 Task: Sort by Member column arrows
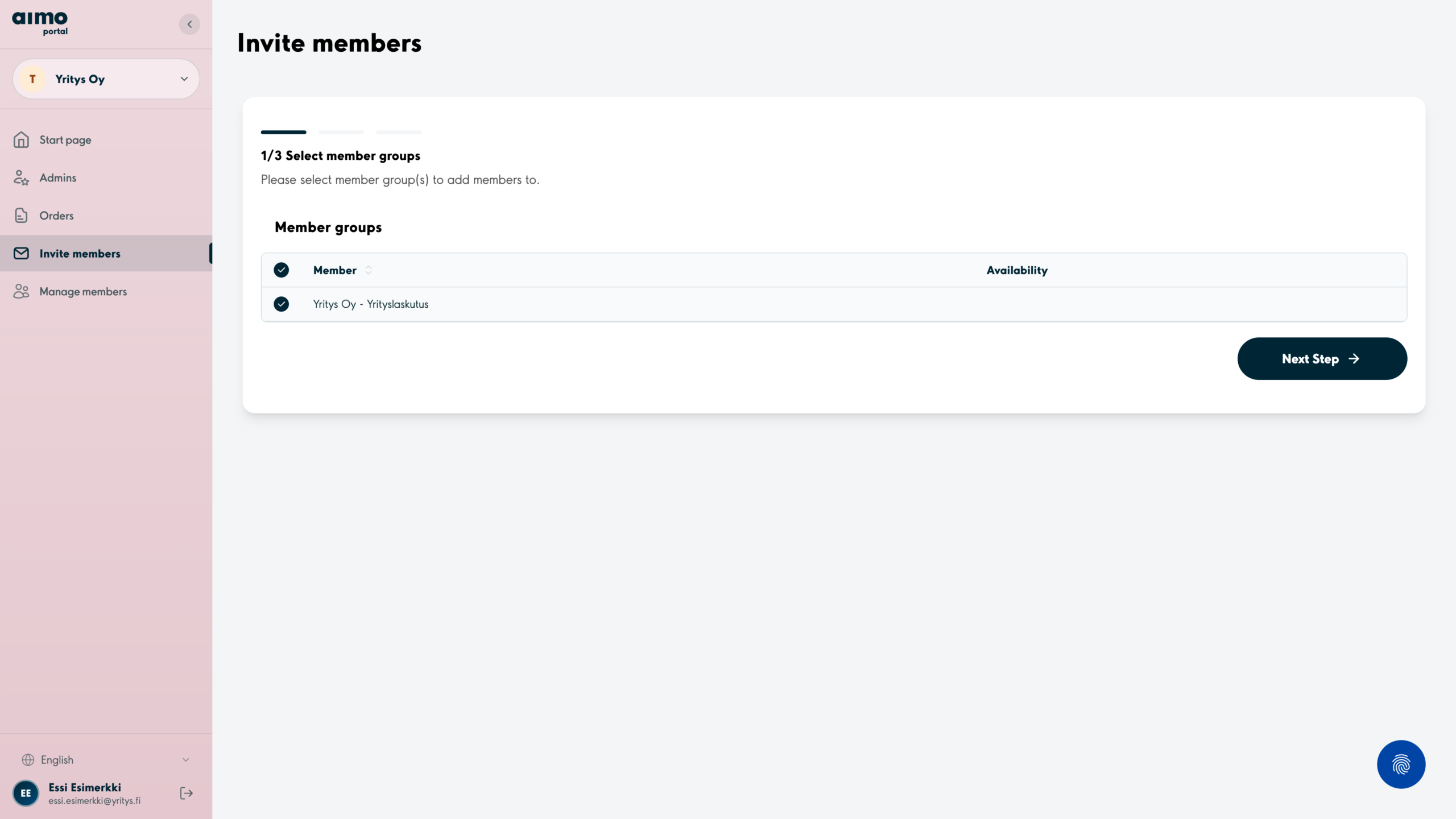[369, 270]
